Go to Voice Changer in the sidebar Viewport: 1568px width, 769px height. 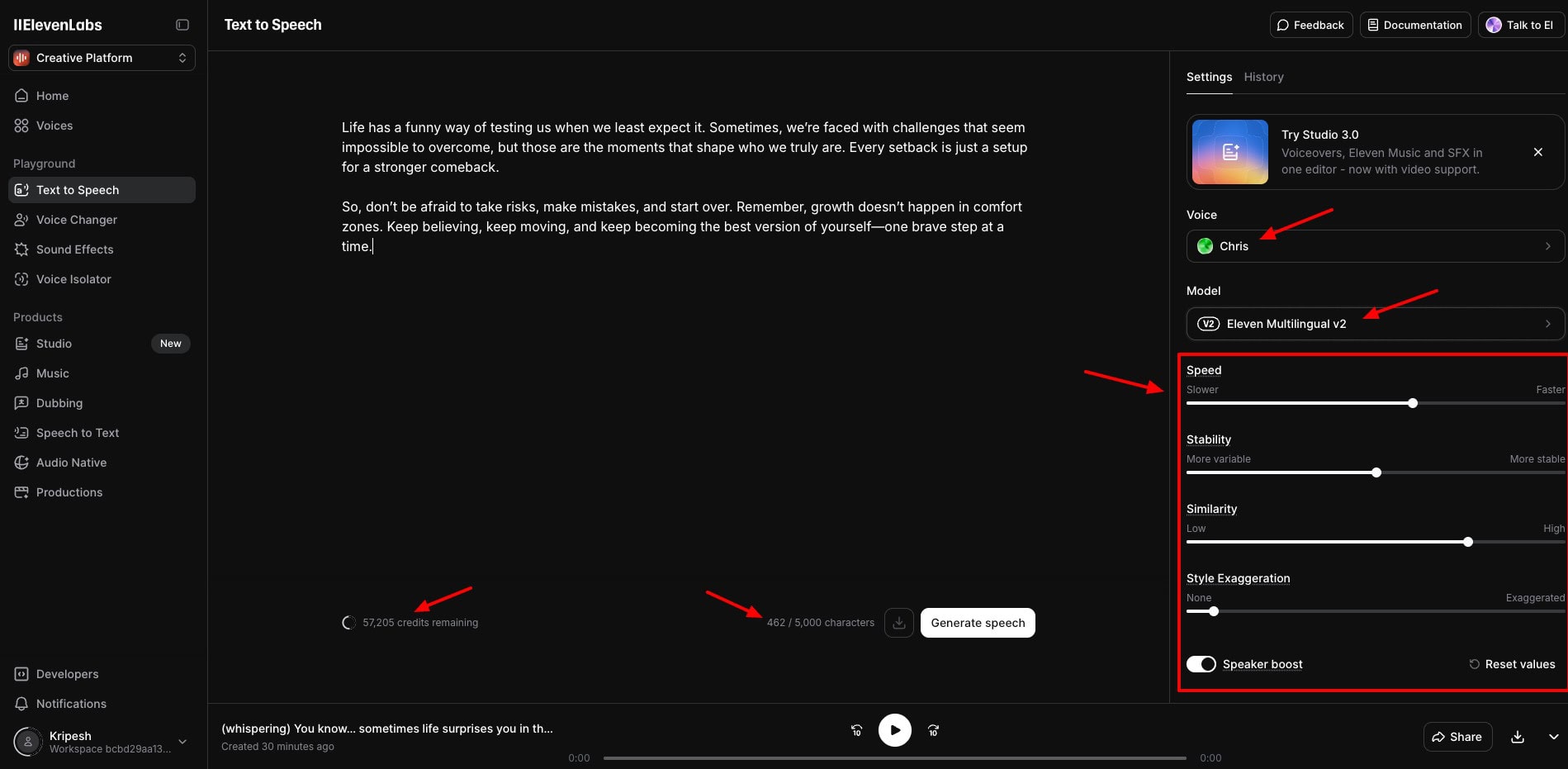pos(76,220)
